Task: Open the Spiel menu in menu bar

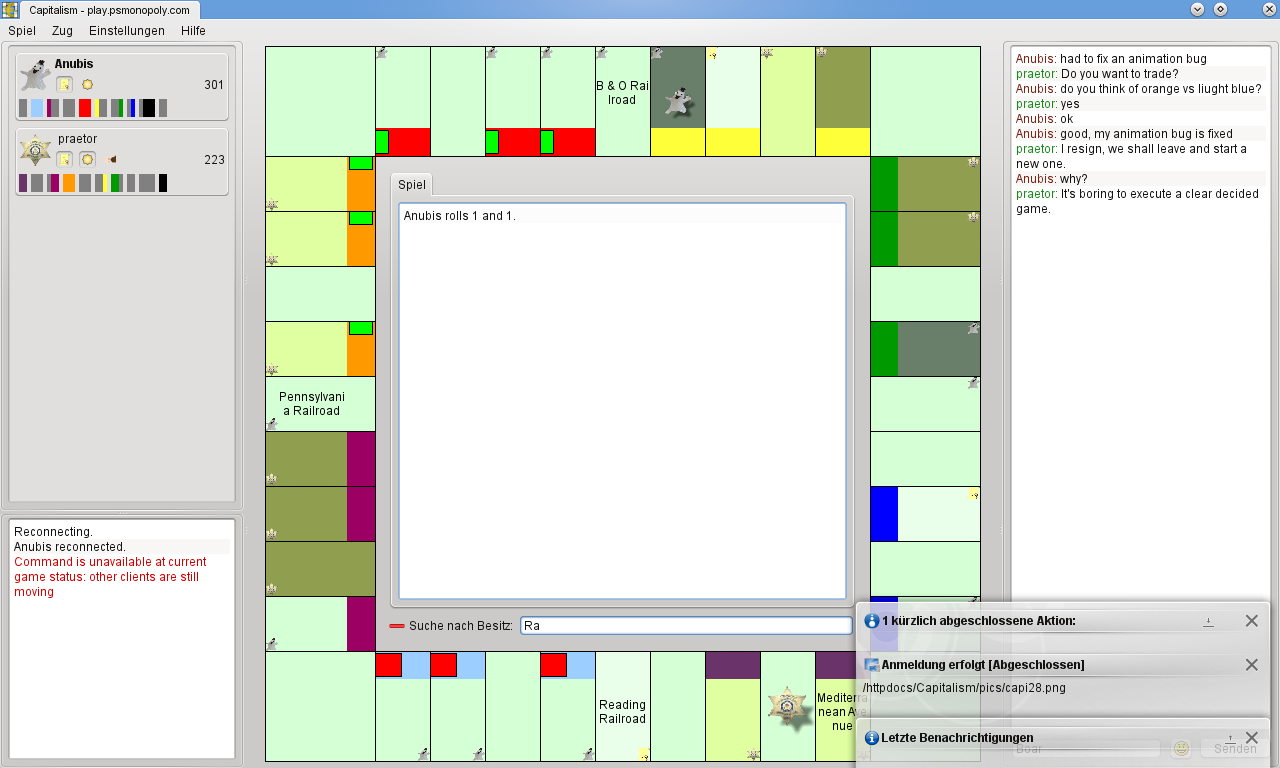Action: [22, 31]
